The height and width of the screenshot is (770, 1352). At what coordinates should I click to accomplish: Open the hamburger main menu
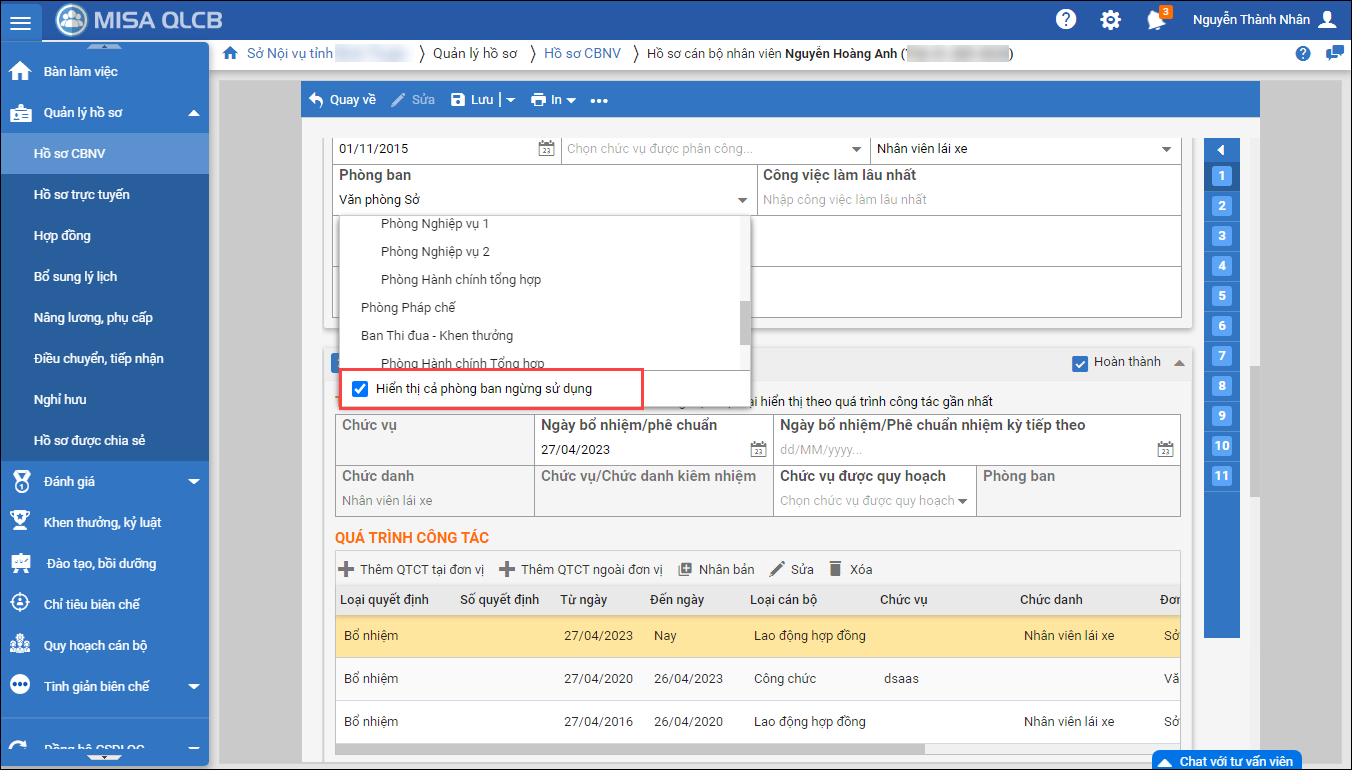tap(20, 21)
